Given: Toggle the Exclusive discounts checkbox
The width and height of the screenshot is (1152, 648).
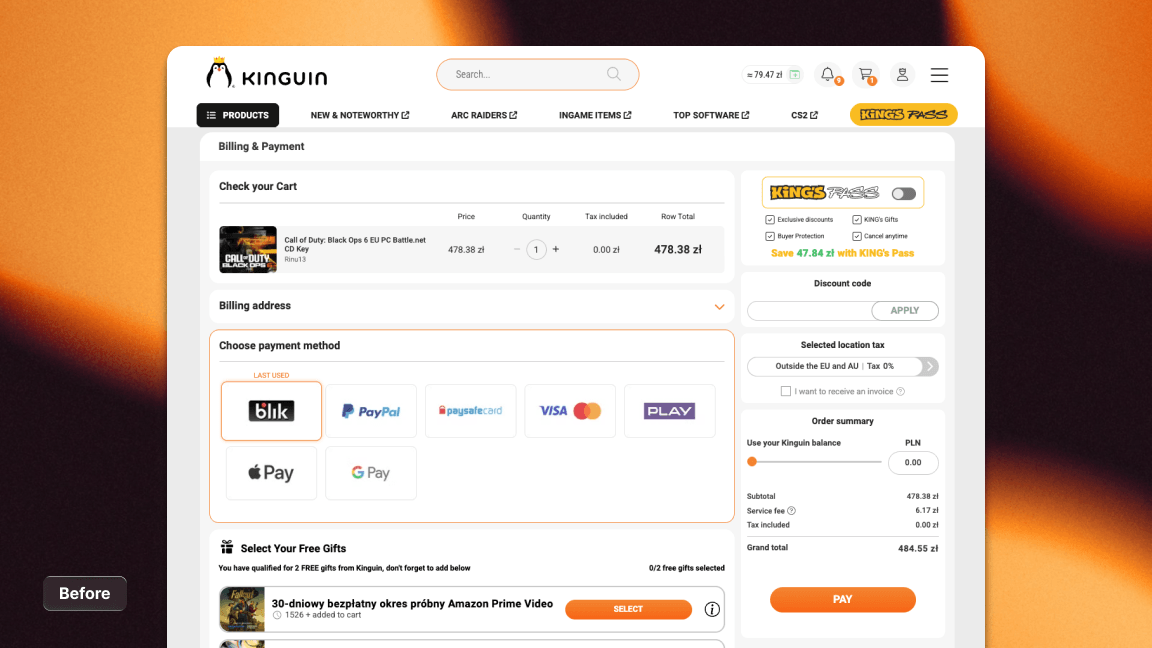Looking at the screenshot, I should pyautogui.click(x=770, y=220).
